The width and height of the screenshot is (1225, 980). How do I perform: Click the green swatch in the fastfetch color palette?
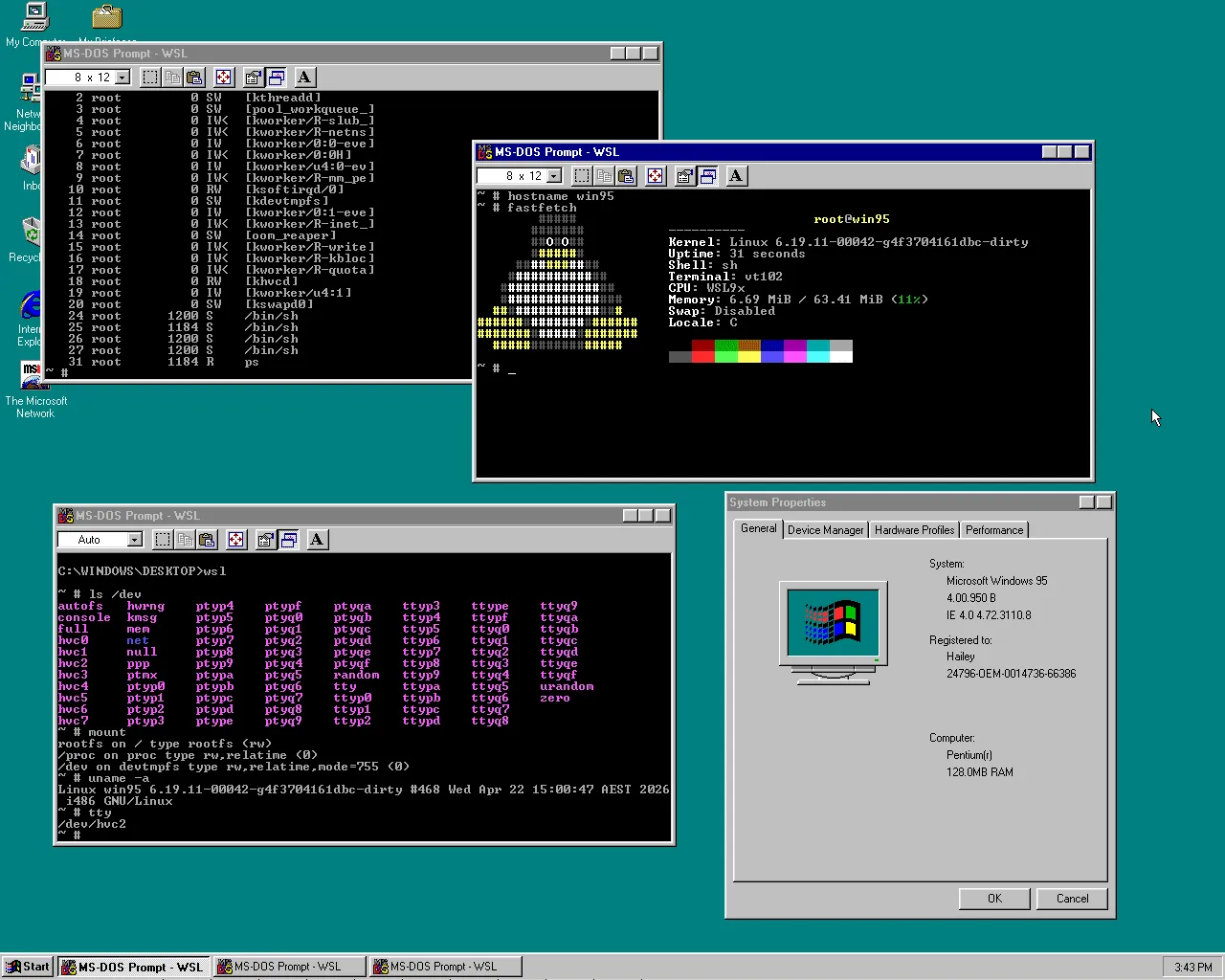[725, 351]
